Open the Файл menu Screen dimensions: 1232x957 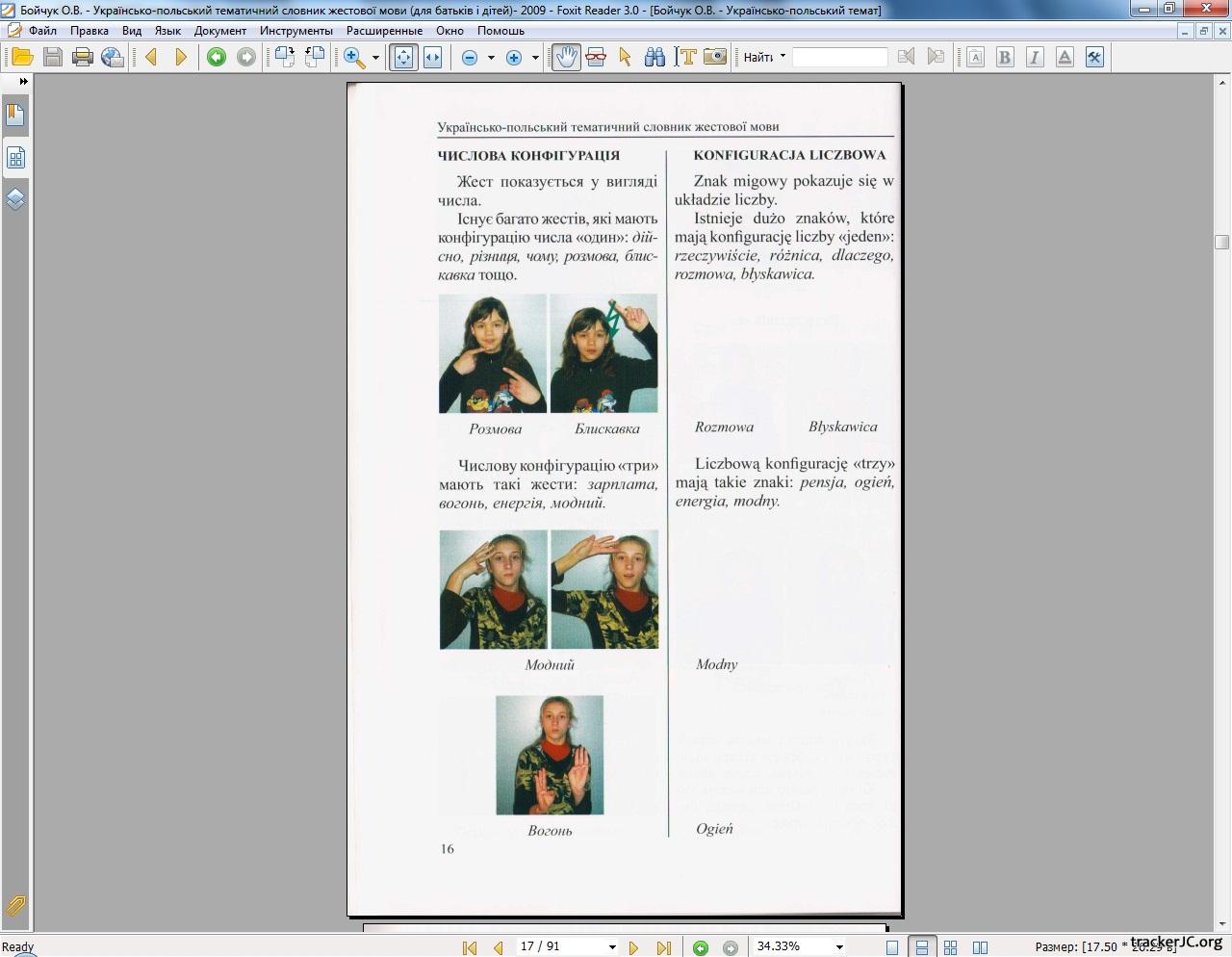click(x=42, y=31)
